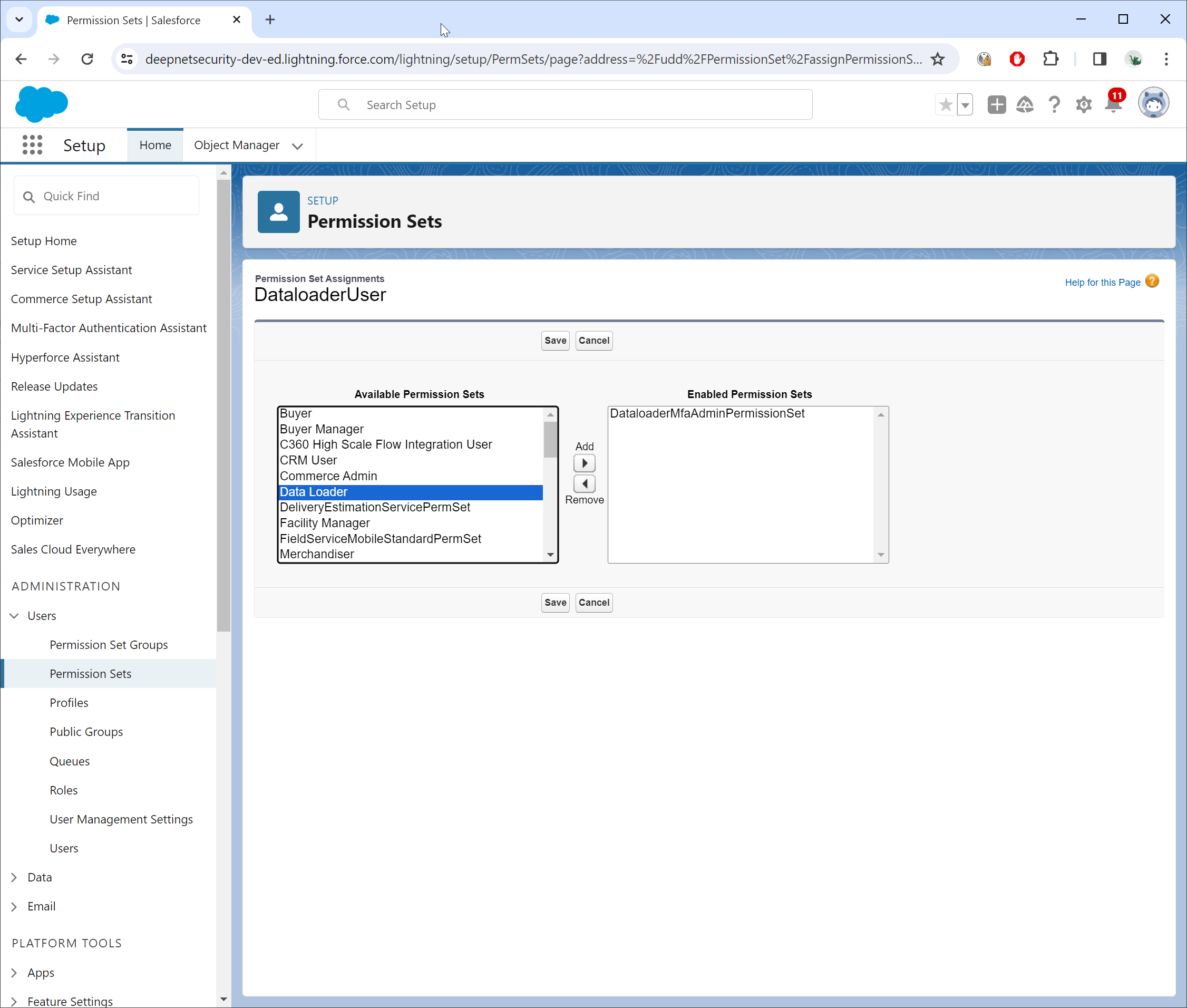Viewport: 1187px width, 1008px height.
Task: Open Trailhead guidance center icon
Action: point(1025,104)
